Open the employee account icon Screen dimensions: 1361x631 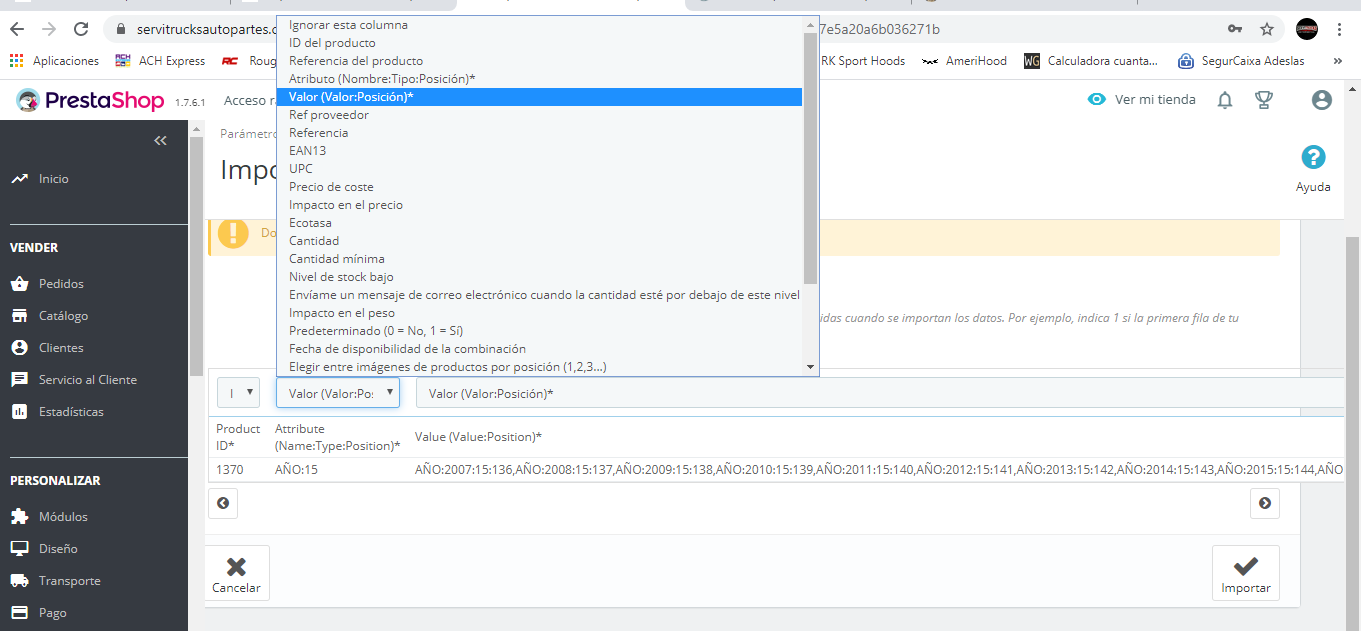(x=1322, y=100)
